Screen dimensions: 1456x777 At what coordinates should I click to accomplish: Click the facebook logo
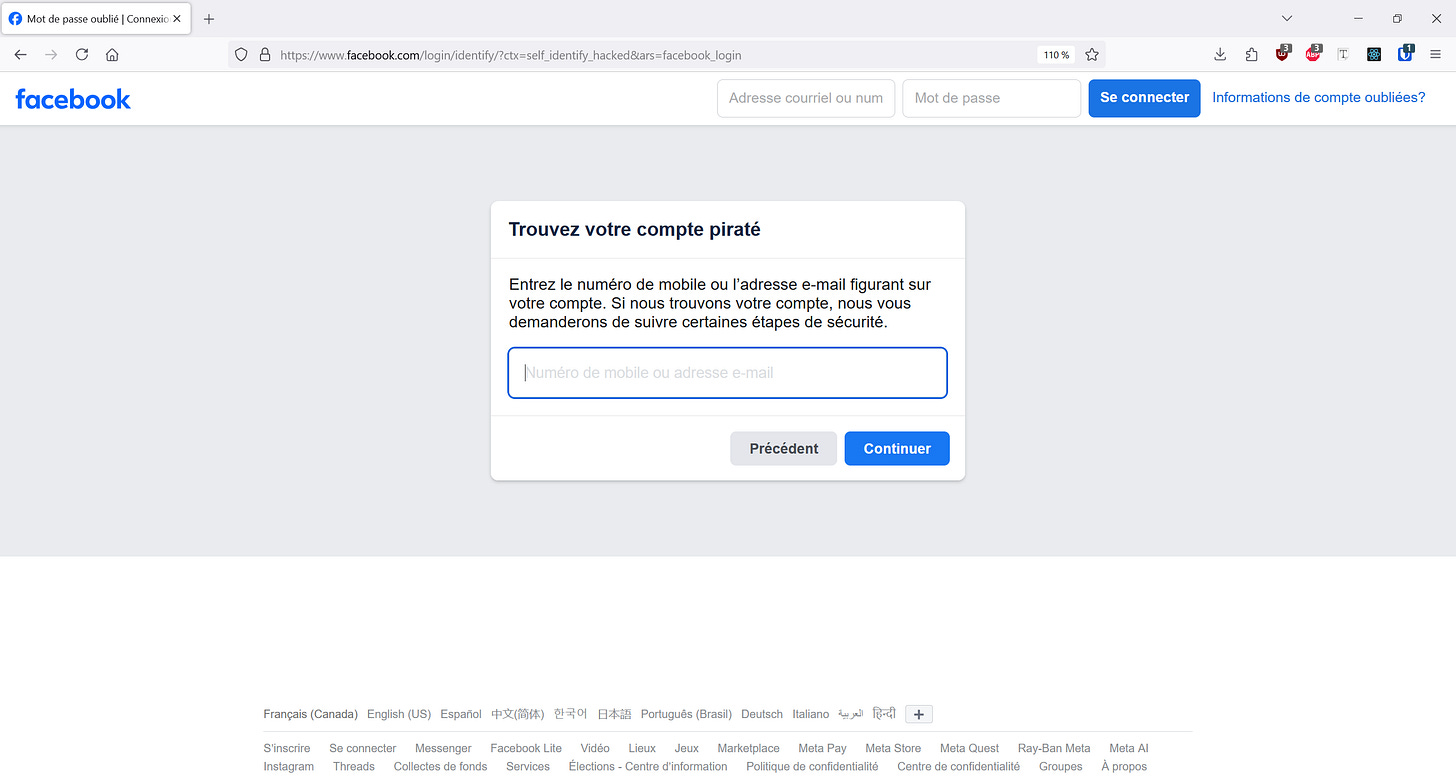pos(72,98)
